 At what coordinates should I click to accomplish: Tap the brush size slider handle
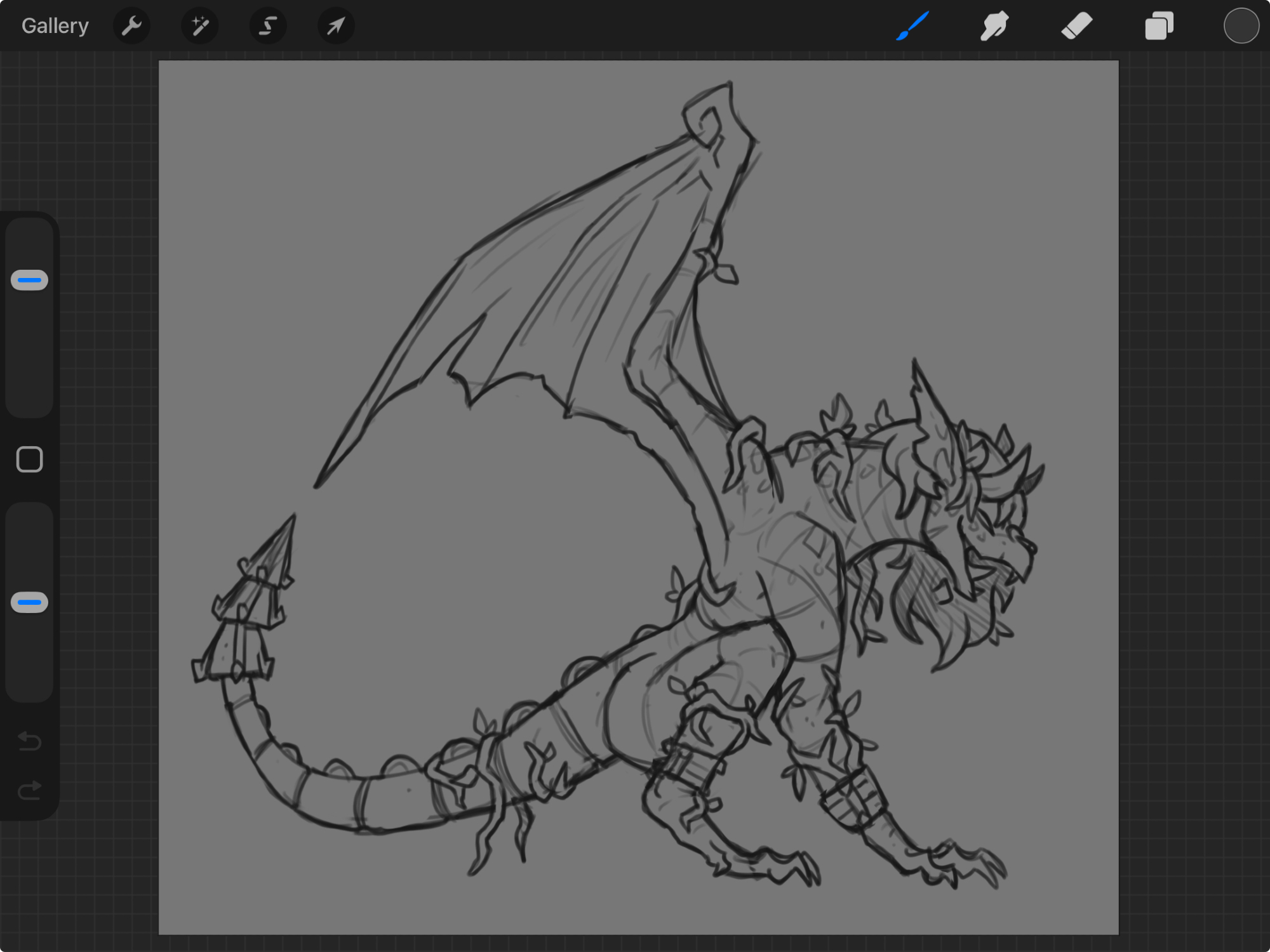click(29, 280)
